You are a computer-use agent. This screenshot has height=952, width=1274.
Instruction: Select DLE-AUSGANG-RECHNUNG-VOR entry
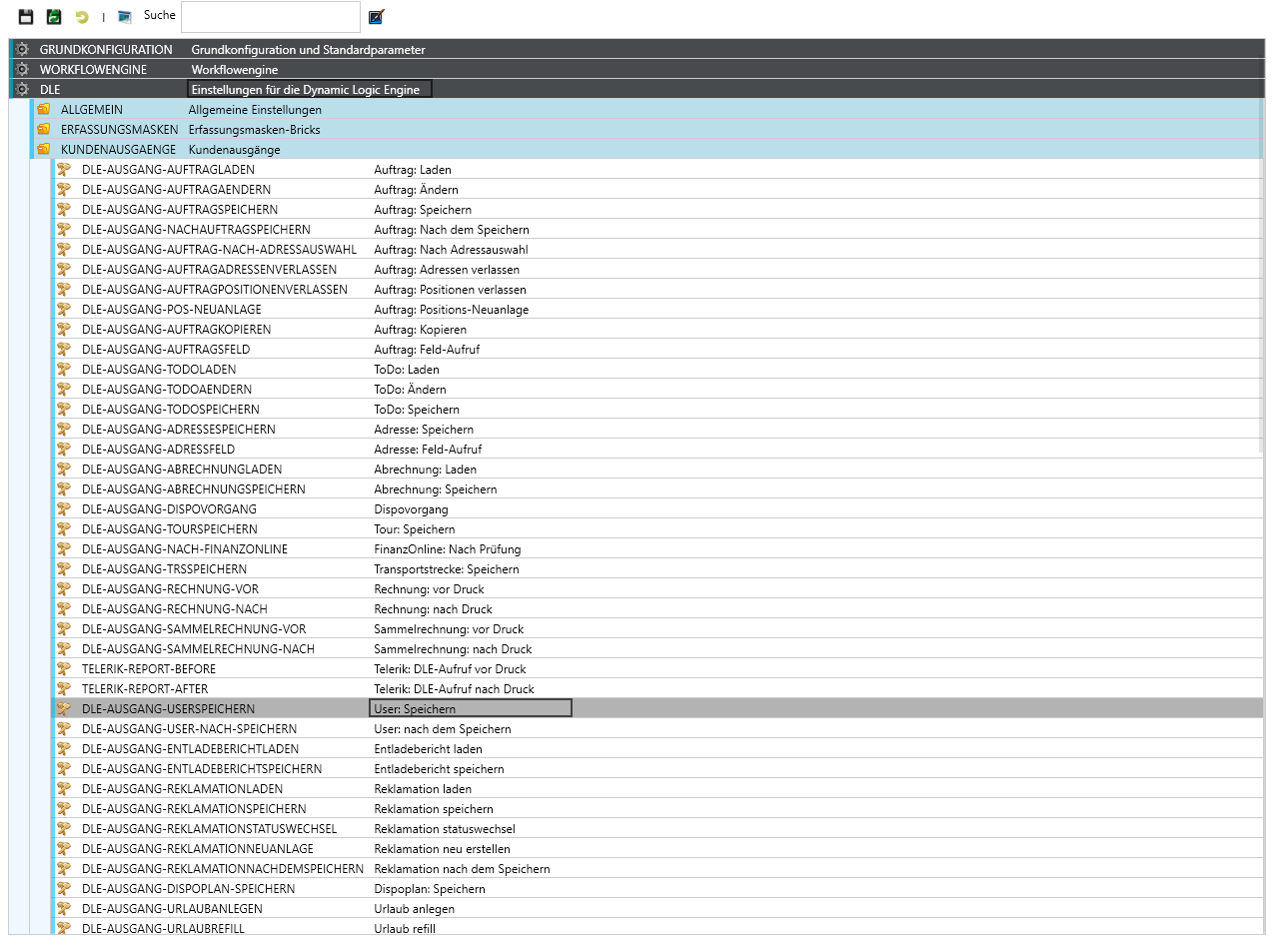(x=170, y=589)
